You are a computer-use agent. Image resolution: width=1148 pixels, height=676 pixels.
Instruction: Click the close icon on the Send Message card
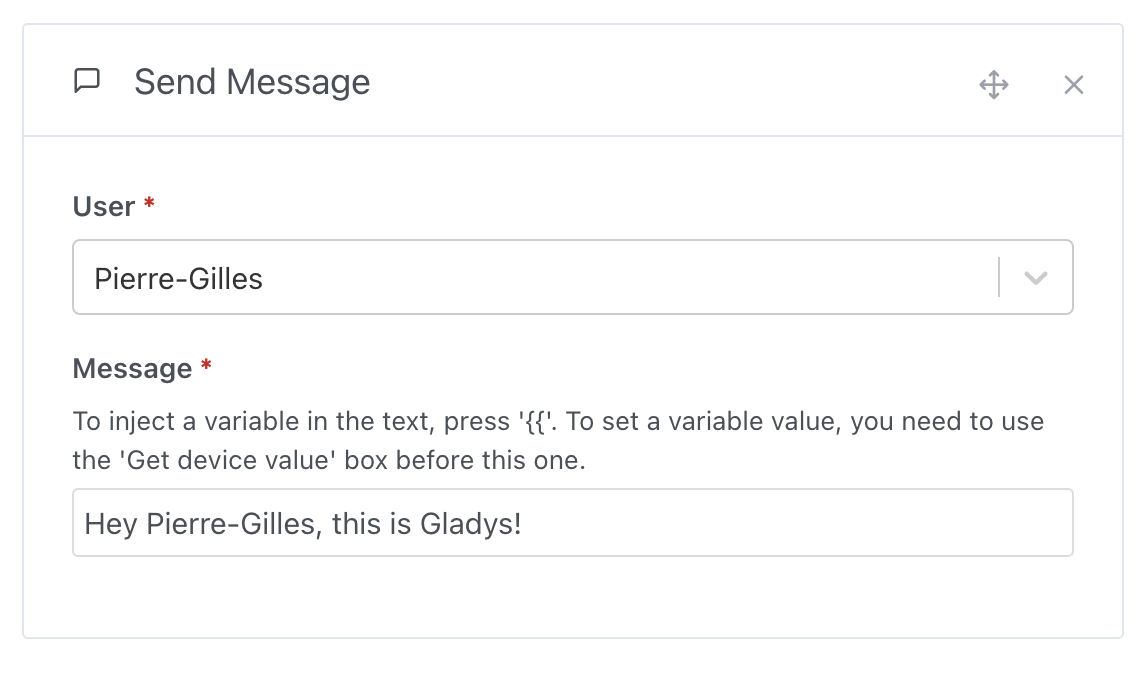coord(1073,84)
